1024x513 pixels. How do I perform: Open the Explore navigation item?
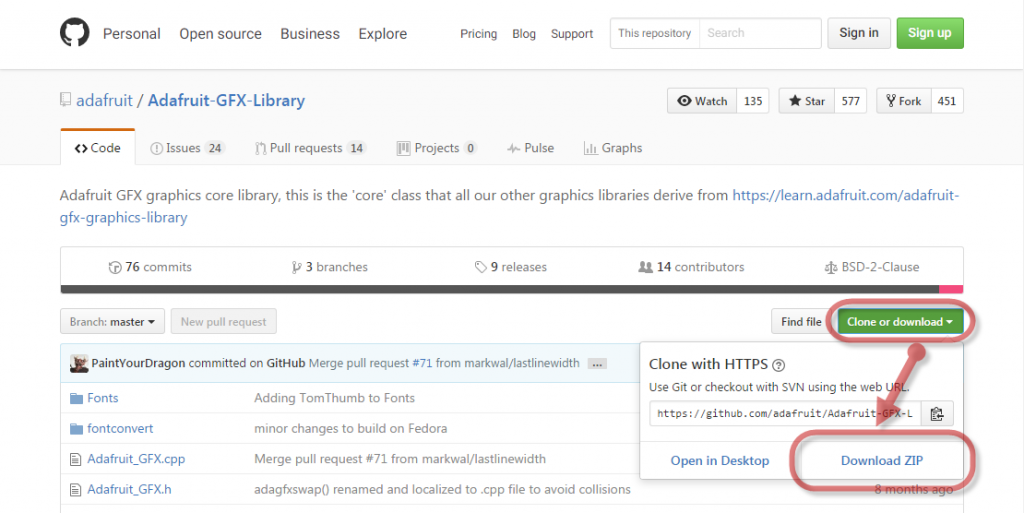pos(383,34)
